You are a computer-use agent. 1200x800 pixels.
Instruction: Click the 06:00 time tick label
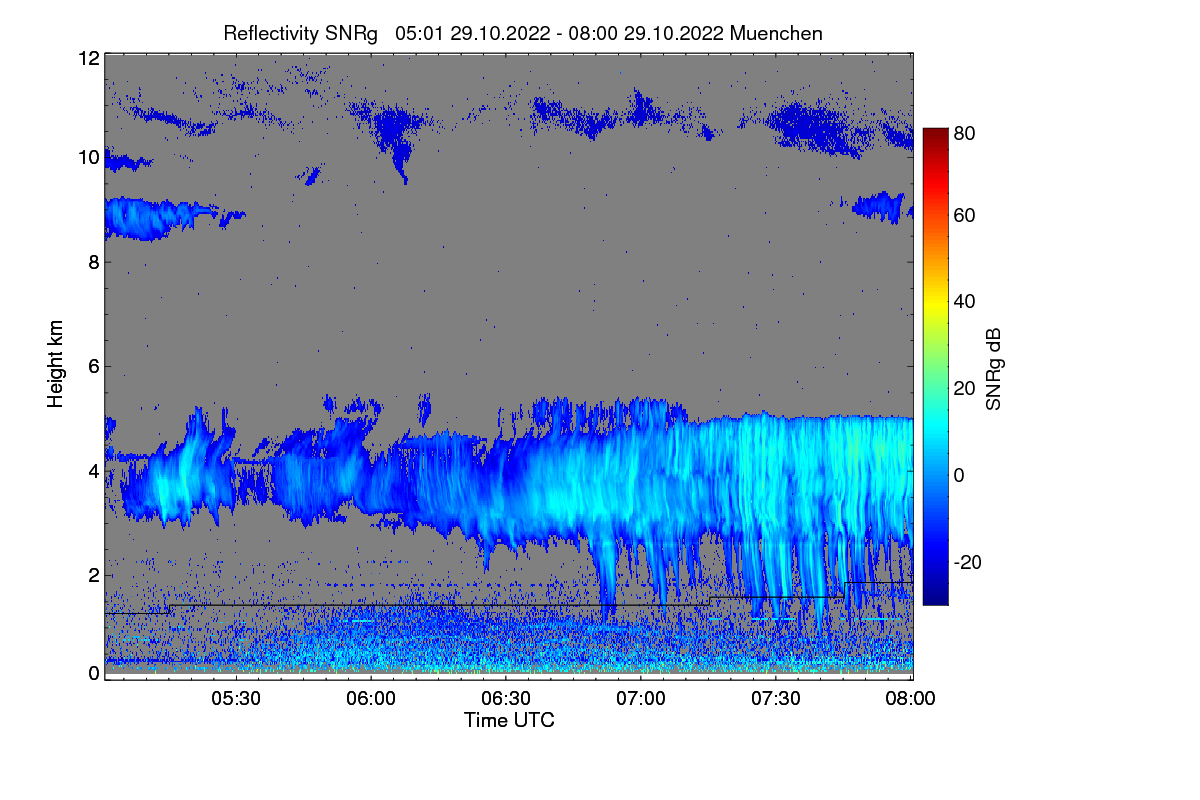click(x=371, y=699)
